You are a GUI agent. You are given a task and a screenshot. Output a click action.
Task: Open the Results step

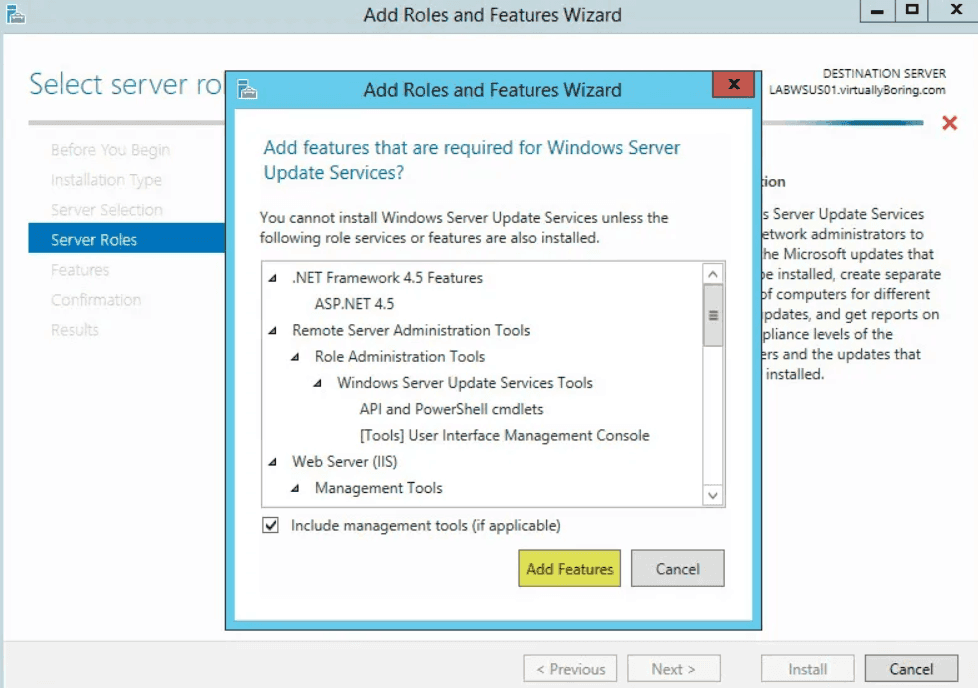point(75,330)
